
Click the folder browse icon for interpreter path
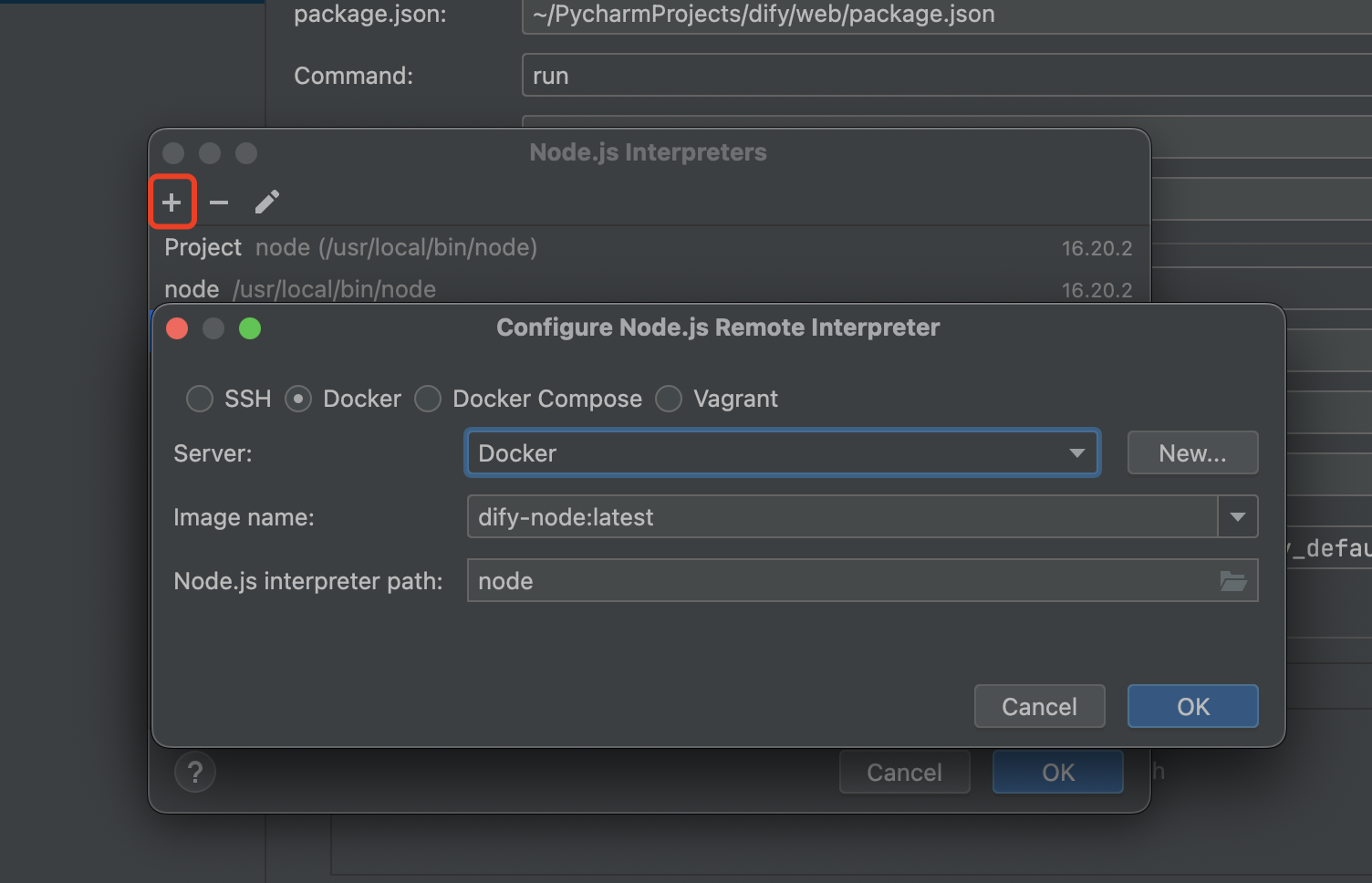click(x=1233, y=581)
